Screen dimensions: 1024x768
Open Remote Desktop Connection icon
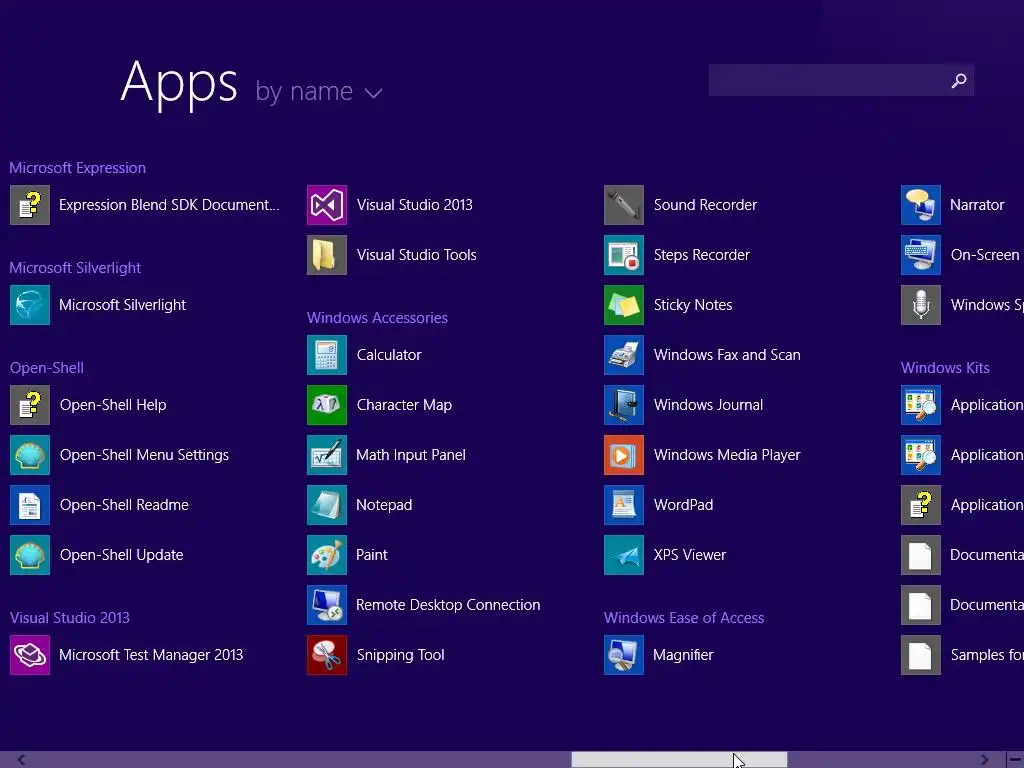click(x=327, y=605)
